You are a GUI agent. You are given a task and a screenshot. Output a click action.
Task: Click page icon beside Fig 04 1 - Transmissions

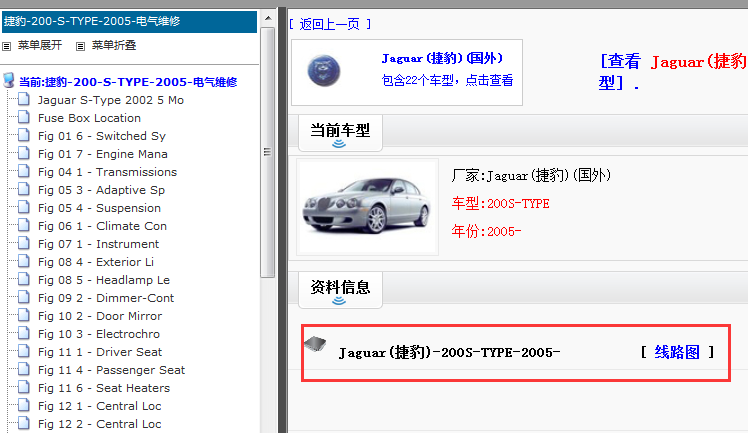pos(23,171)
